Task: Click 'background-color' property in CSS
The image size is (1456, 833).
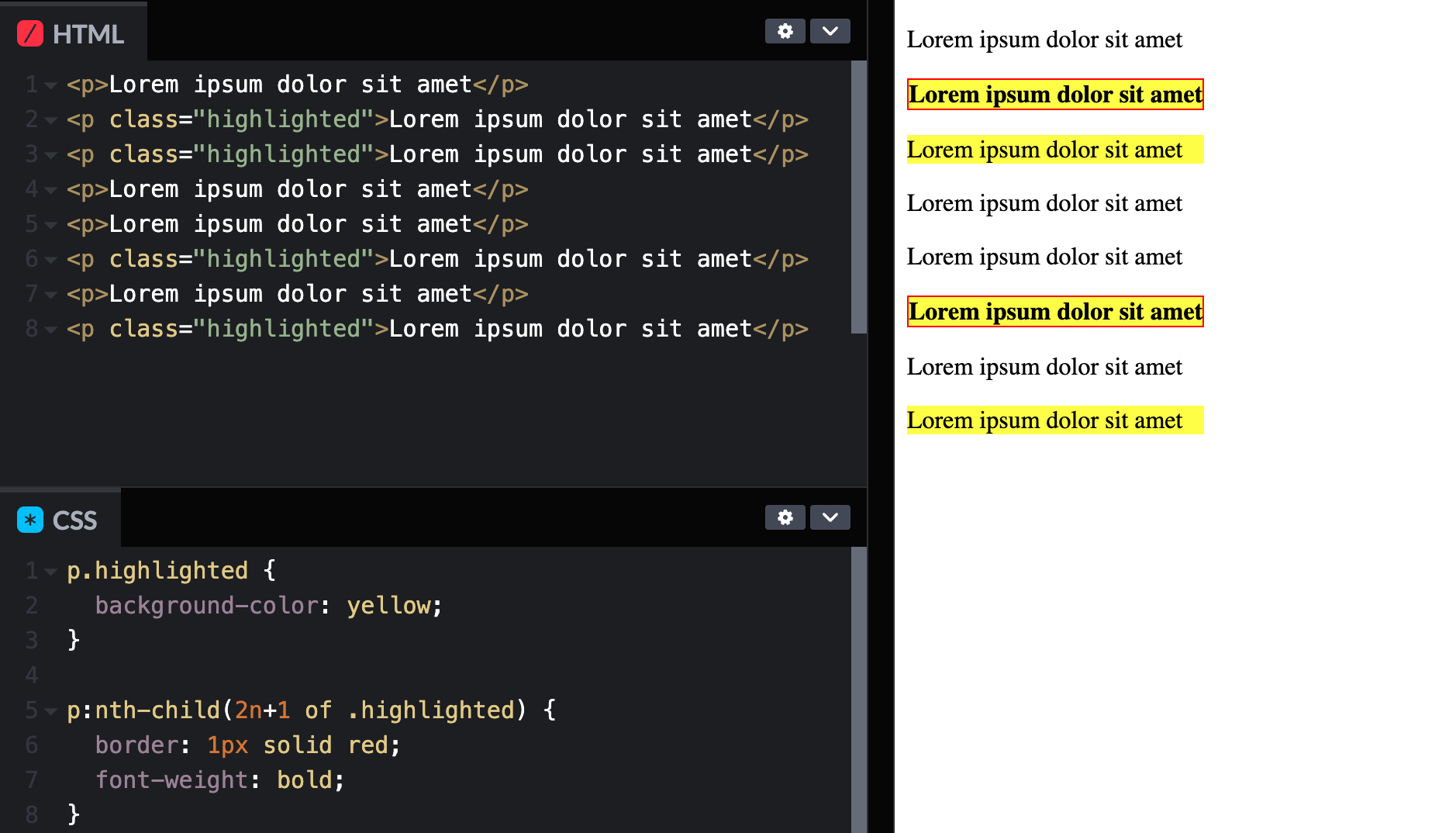Action: pos(207,605)
